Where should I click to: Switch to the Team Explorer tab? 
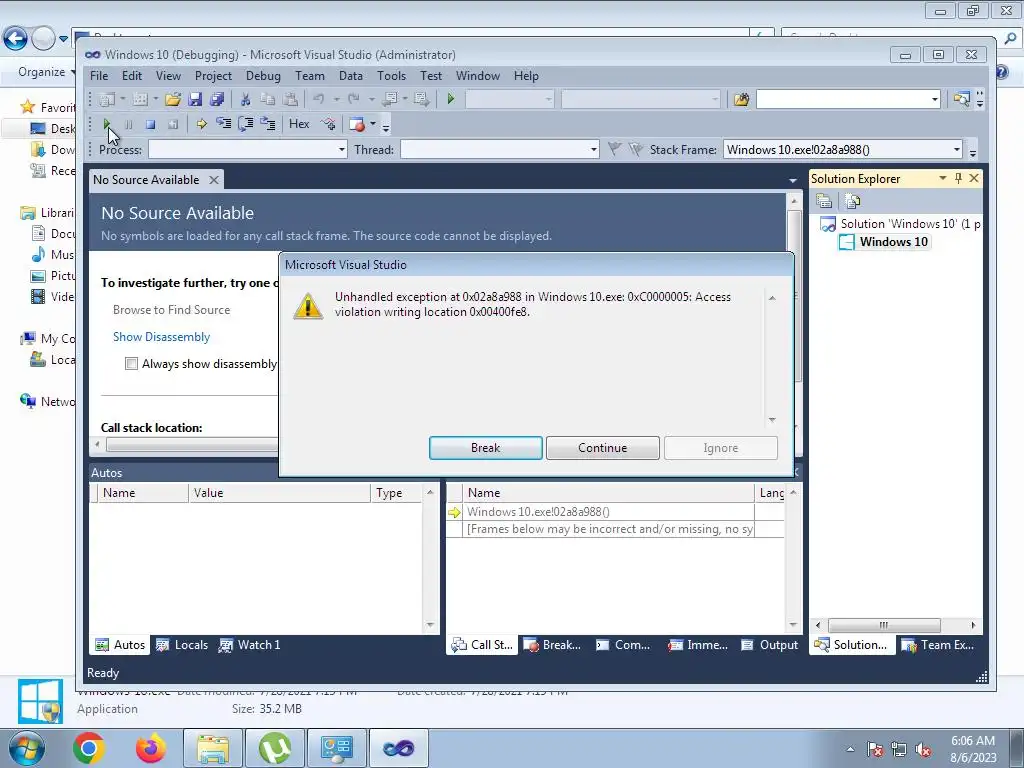[938, 645]
